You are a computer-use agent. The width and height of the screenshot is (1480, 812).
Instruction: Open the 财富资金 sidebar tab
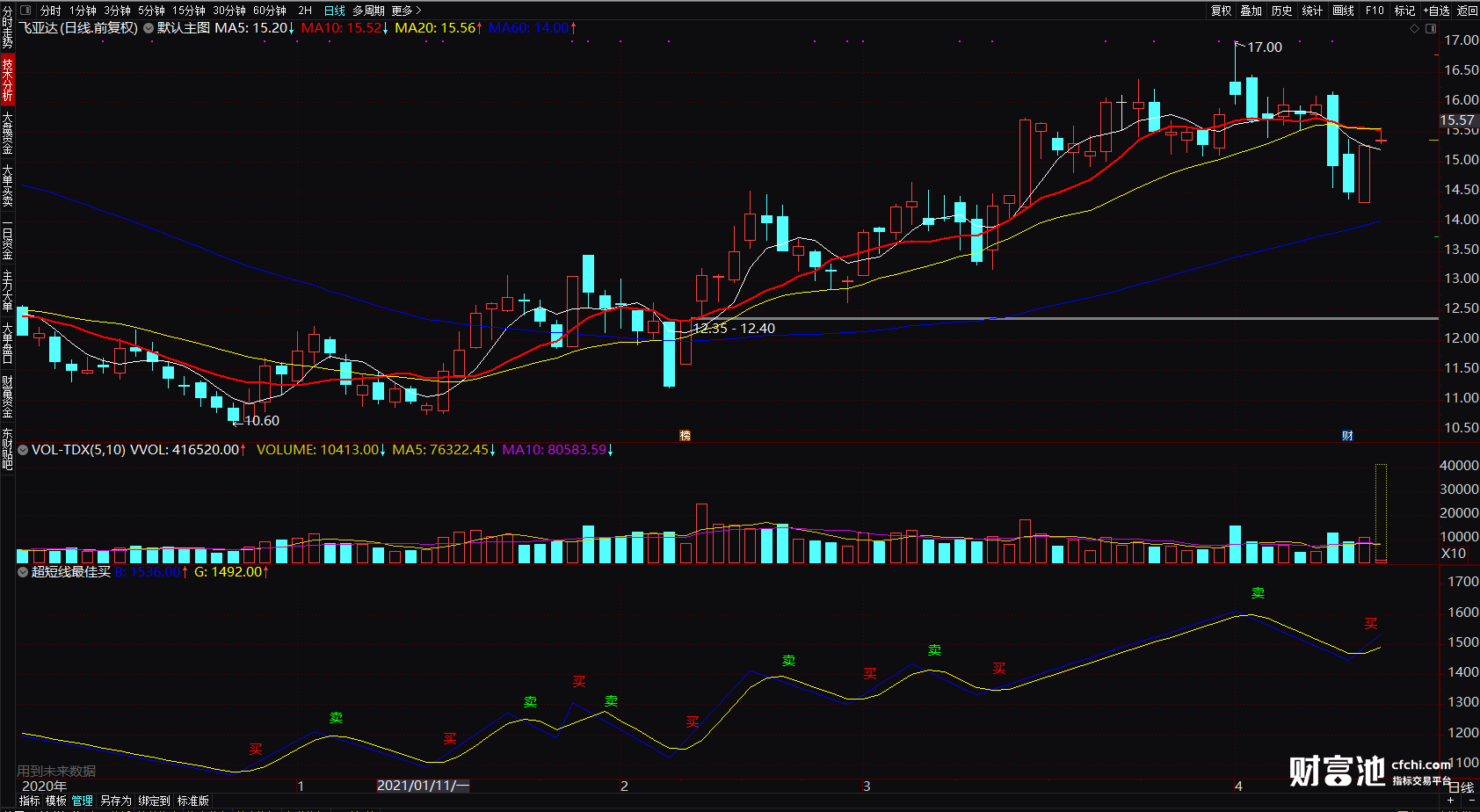[x=7, y=396]
